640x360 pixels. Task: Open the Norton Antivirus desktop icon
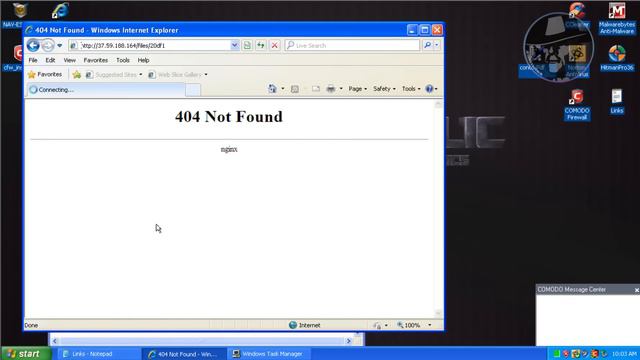pyautogui.click(x=578, y=61)
